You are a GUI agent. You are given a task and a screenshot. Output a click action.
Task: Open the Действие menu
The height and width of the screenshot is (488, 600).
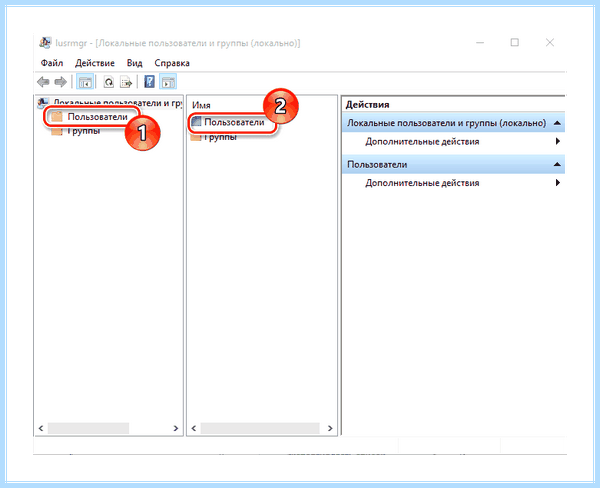[x=95, y=63]
